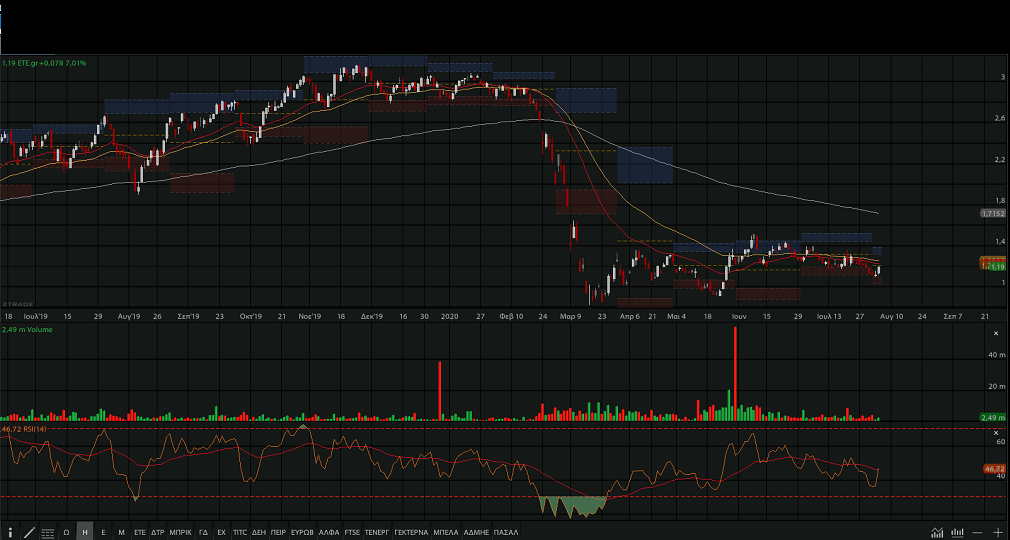The image size is (1010, 540).
Task: Switch to the ΑΛΦΑ symbol tab
Action: 326,532
